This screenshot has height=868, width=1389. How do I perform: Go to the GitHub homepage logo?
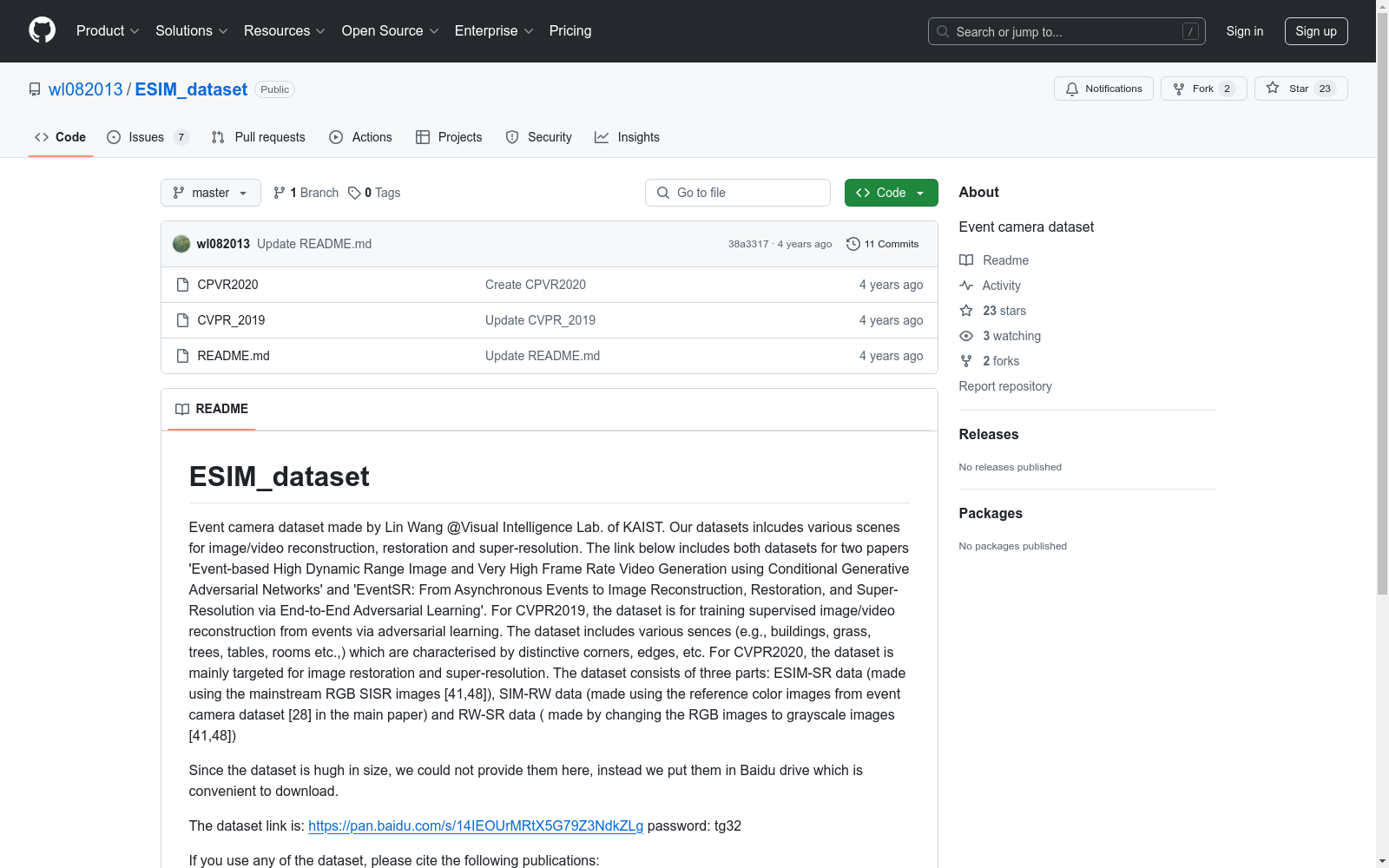click(x=42, y=30)
